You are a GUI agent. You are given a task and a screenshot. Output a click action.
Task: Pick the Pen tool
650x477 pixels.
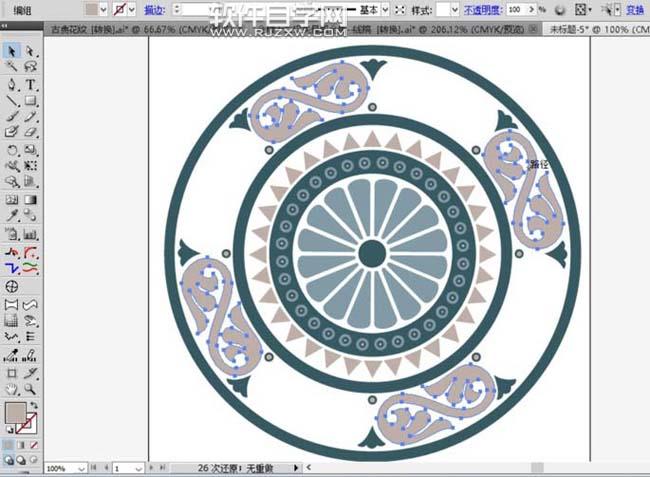(12, 84)
